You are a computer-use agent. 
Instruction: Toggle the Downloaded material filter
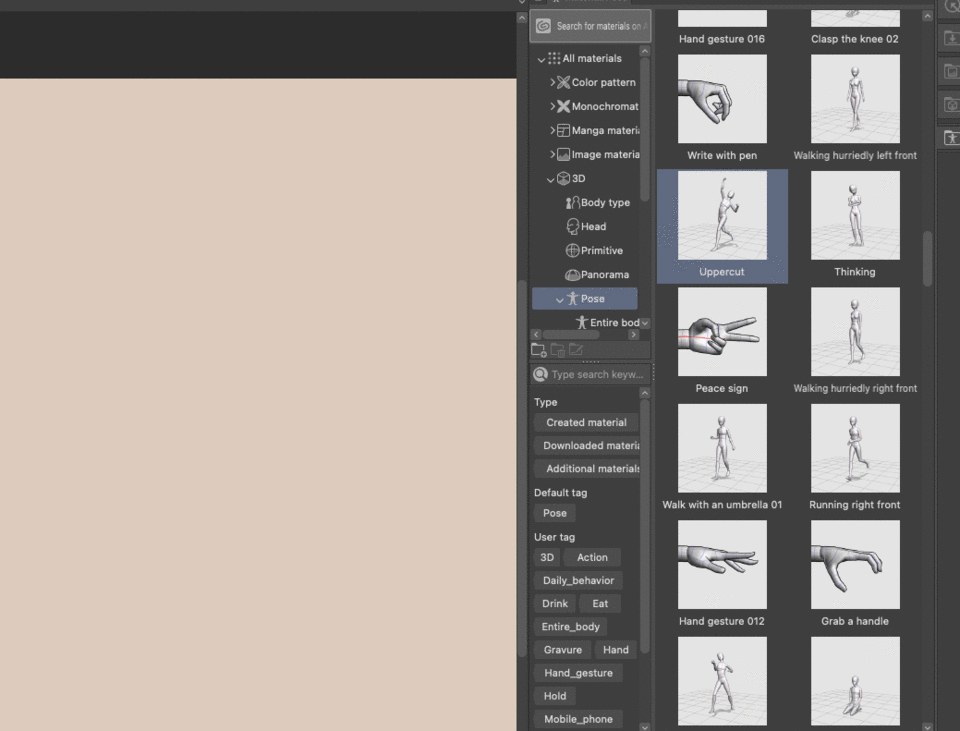point(587,446)
